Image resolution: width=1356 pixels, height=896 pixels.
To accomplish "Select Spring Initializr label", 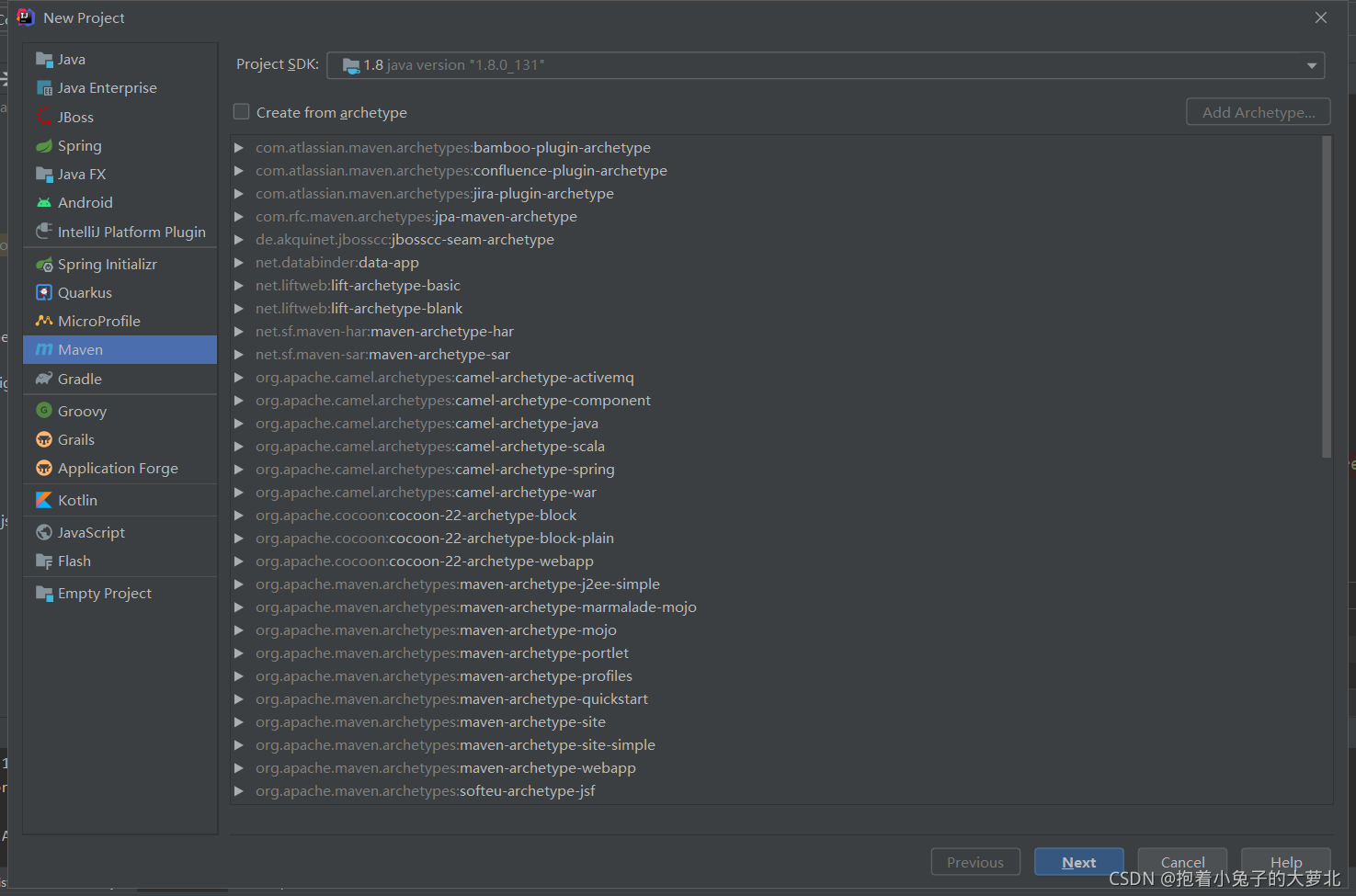I will click(x=108, y=265).
